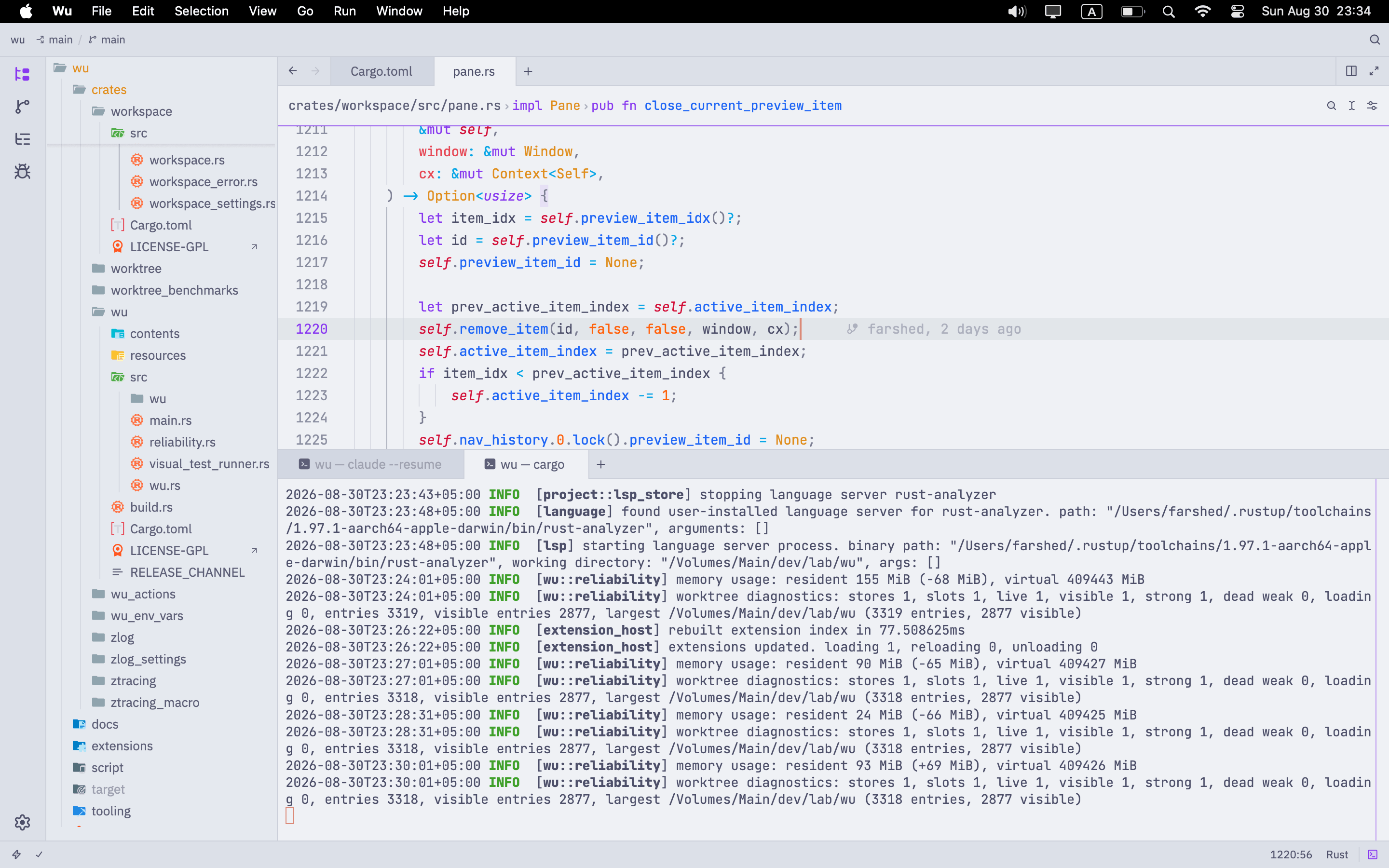Open reliability.rs file
The image size is (1389, 868).
182,442
